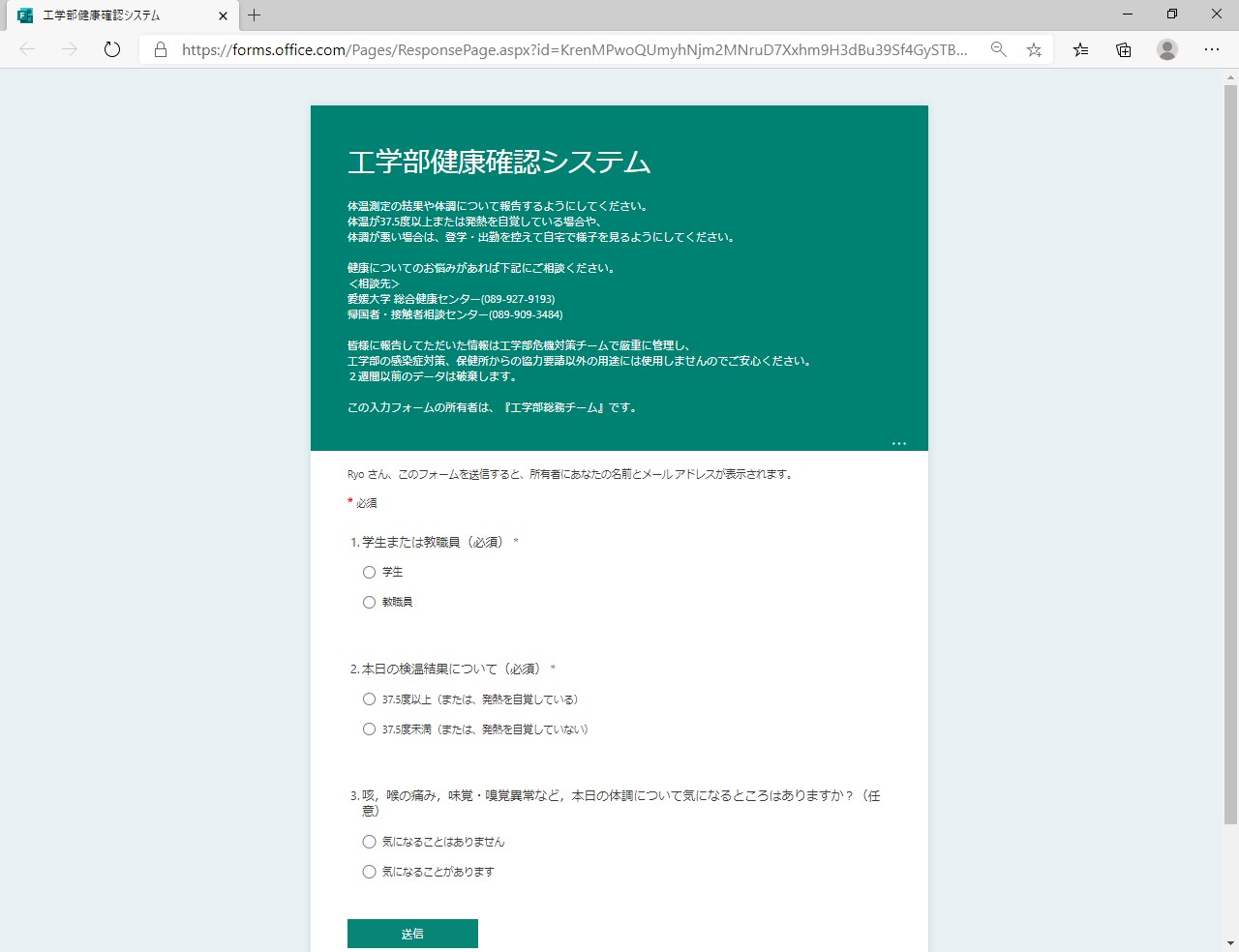Select the 教職員 radio option
This screenshot has height=952, width=1239.
point(369,602)
